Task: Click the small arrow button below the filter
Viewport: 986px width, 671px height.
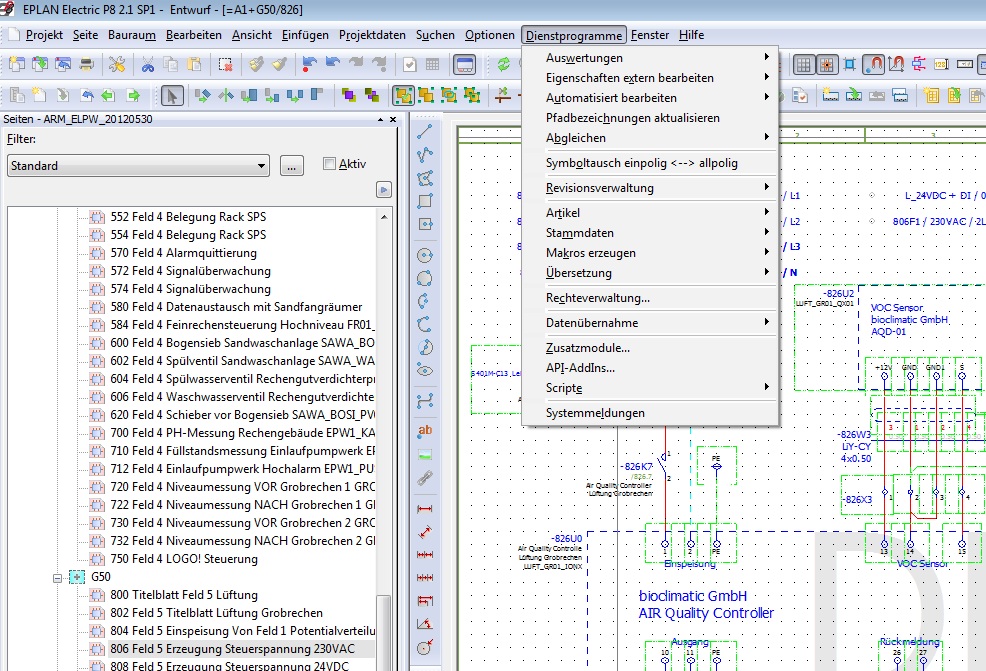Action: click(x=384, y=189)
